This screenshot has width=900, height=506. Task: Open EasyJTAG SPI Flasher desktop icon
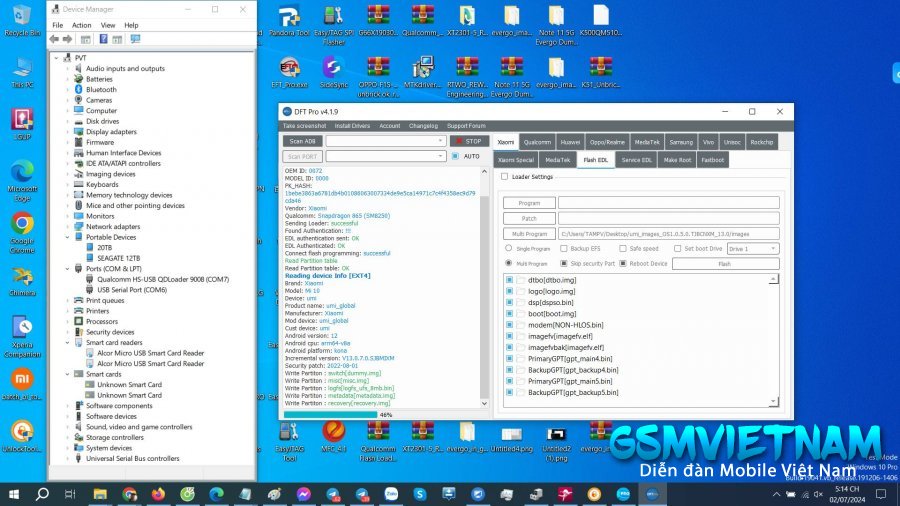[333, 25]
